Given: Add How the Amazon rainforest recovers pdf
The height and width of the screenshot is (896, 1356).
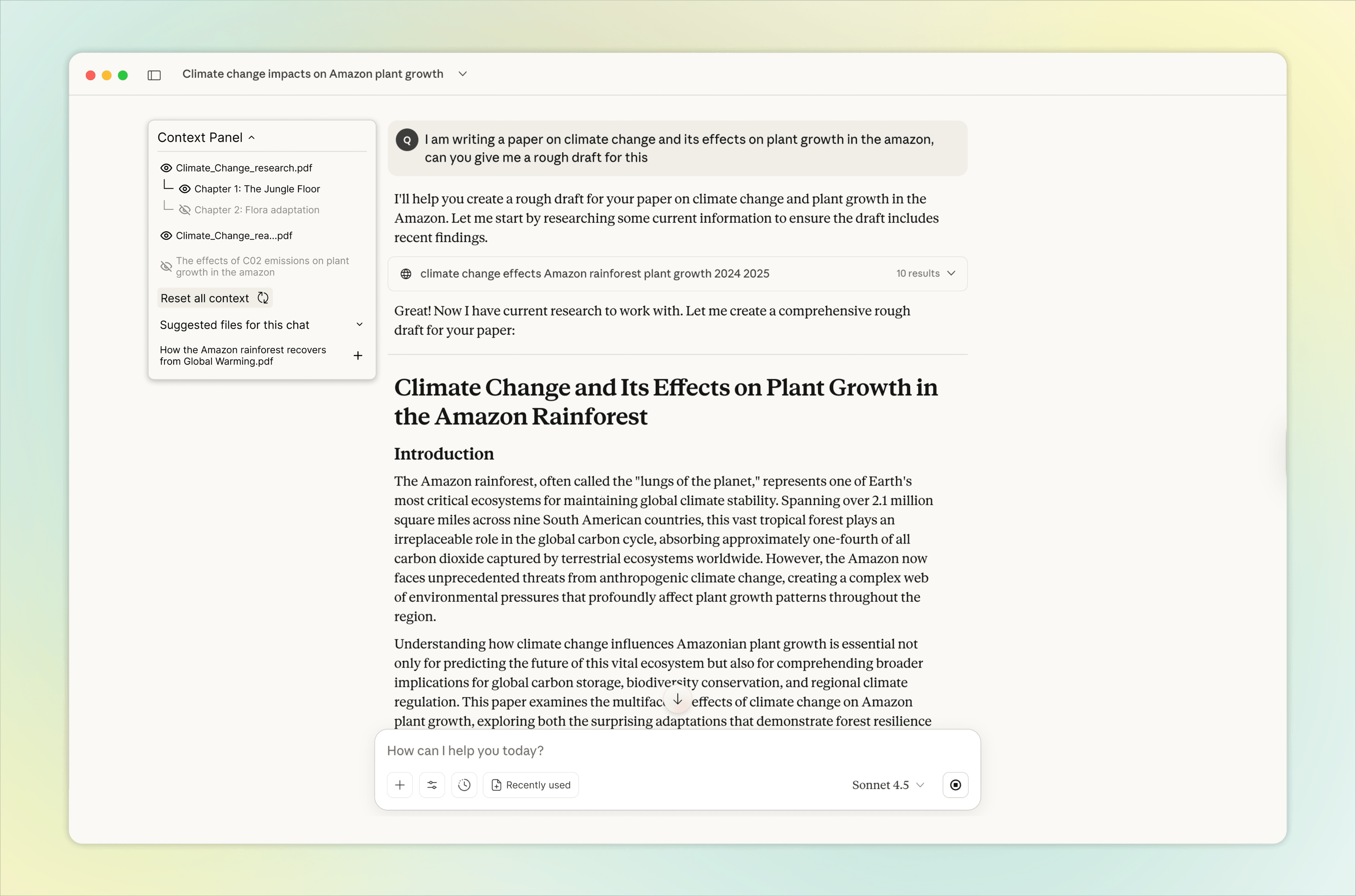Looking at the screenshot, I should click(x=358, y=355).
